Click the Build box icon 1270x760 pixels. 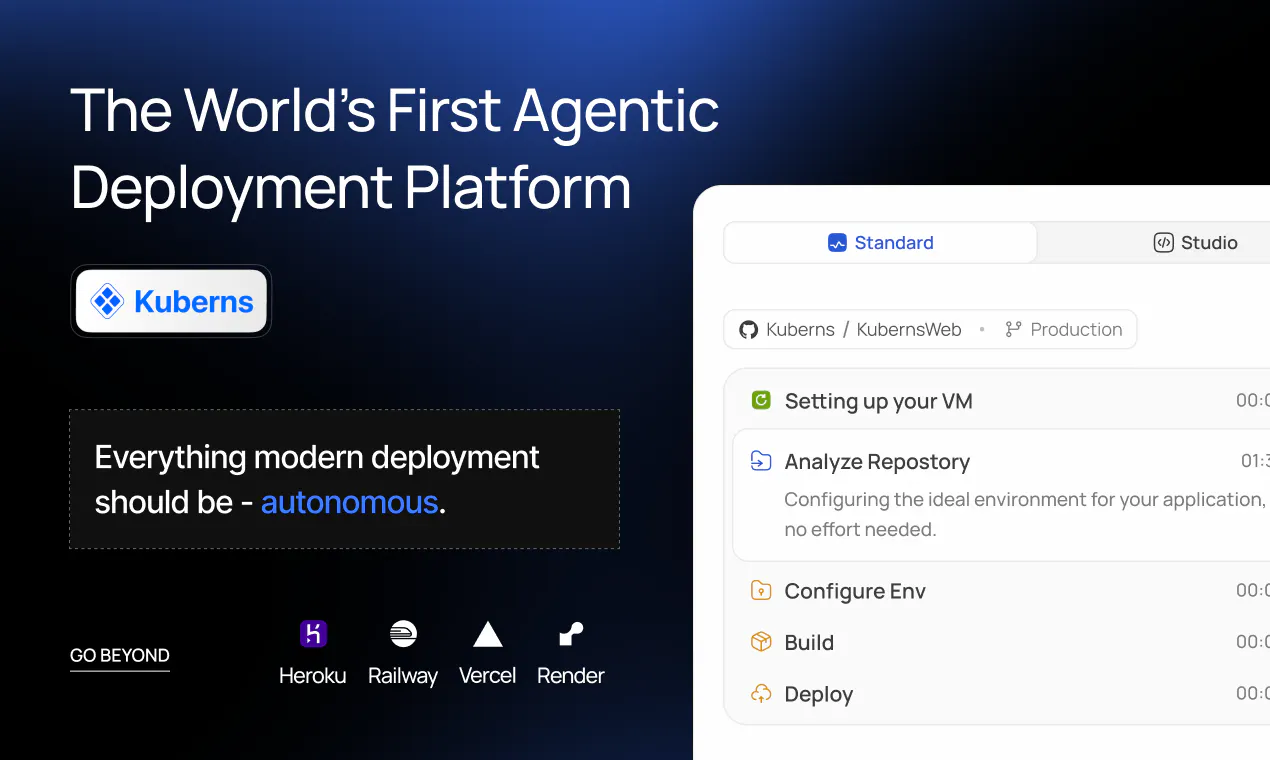click(x=761, y=642)
